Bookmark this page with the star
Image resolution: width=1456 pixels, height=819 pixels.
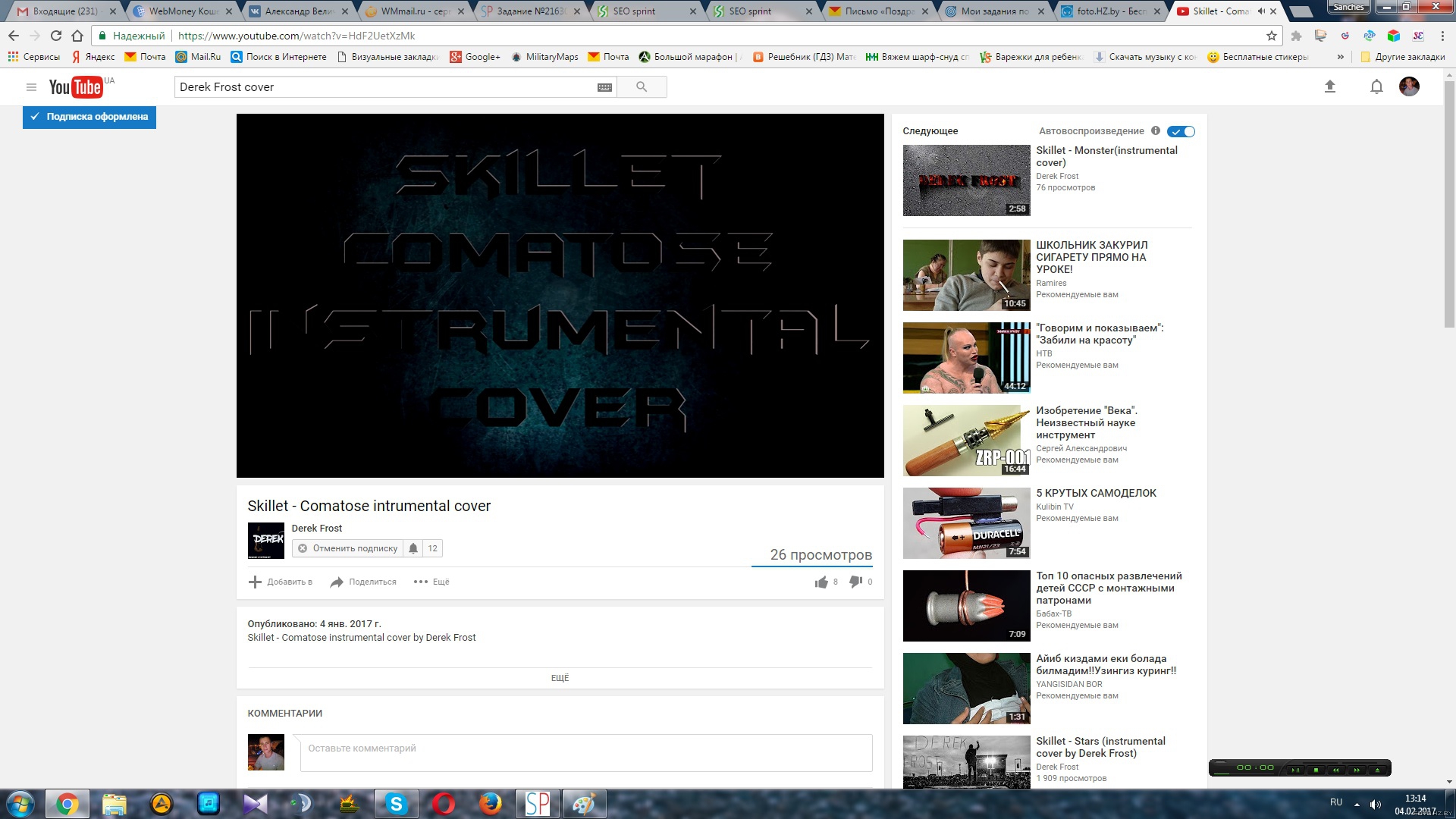coord(1272,36)
